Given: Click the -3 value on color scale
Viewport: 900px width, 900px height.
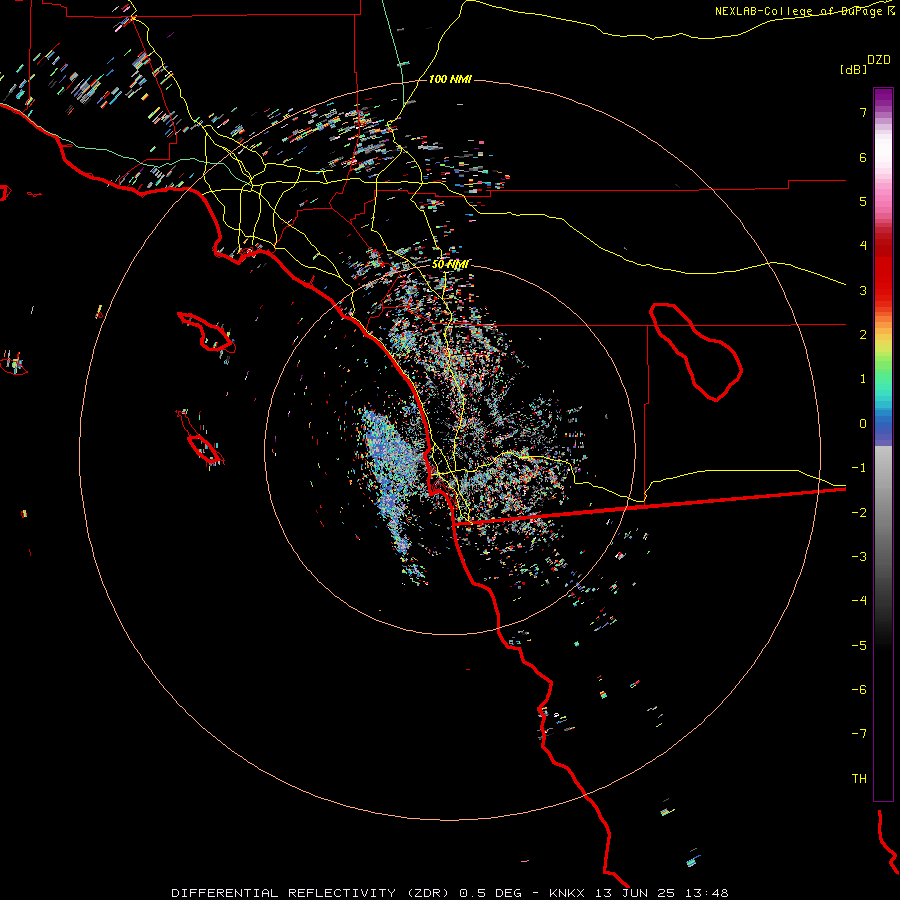Looking at the screenshot, I should click(x=859, y=557).
